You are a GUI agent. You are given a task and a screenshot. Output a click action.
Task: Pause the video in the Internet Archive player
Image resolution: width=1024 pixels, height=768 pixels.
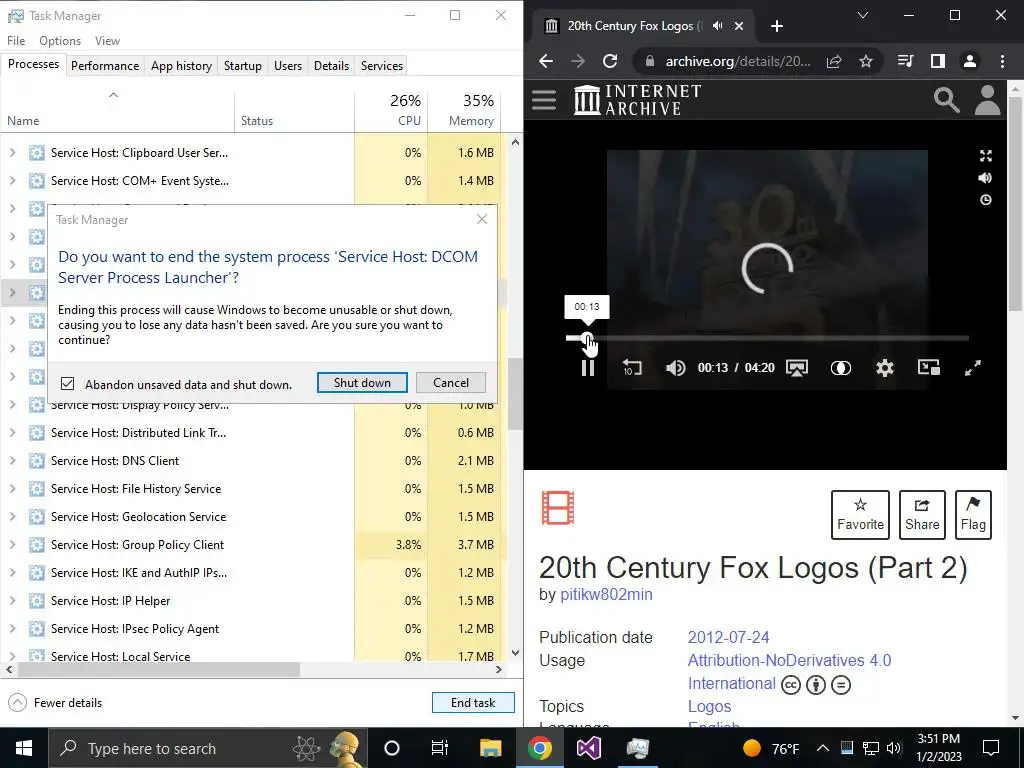588,368
